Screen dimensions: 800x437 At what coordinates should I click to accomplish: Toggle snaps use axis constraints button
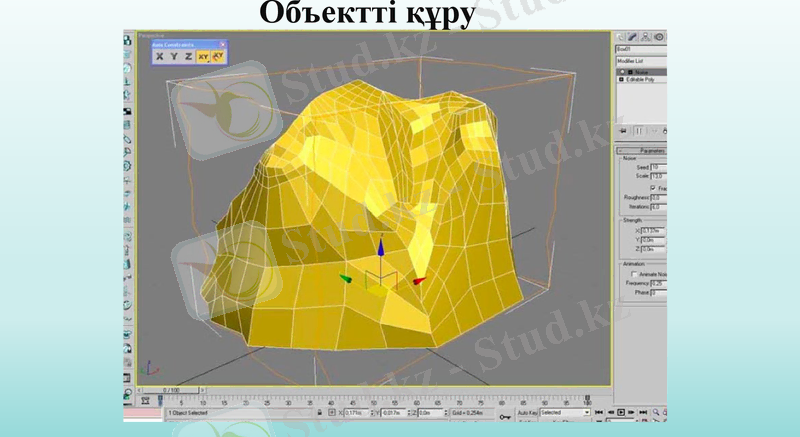[x=218, y=56]
